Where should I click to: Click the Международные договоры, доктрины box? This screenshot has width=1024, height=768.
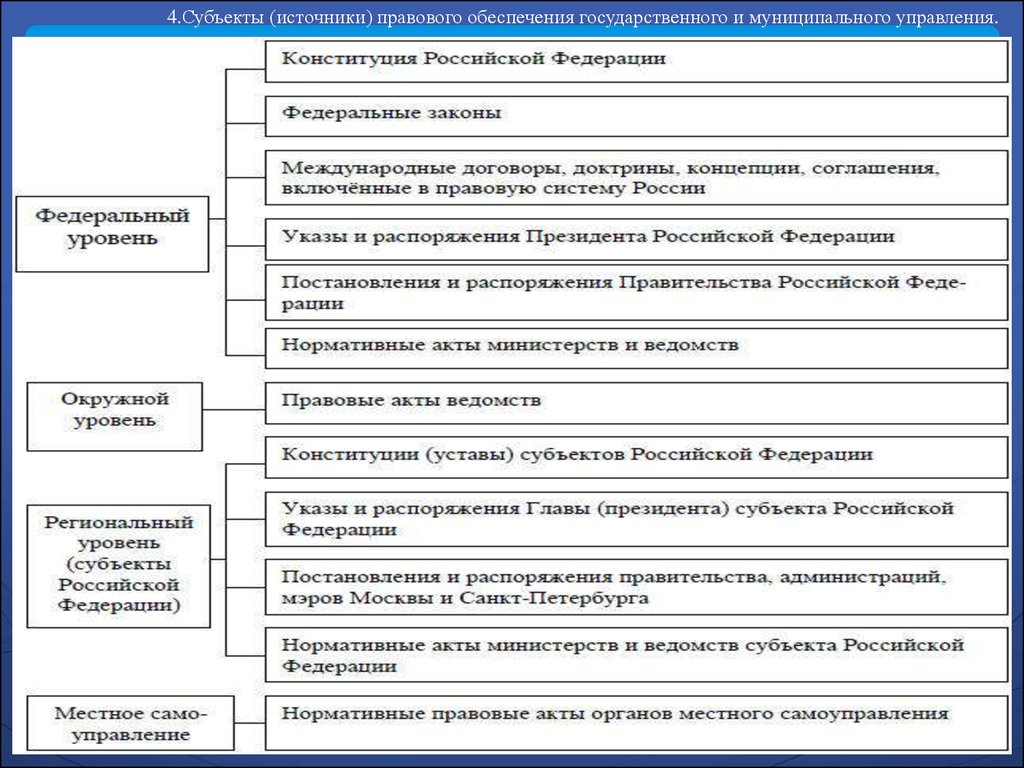636,177
